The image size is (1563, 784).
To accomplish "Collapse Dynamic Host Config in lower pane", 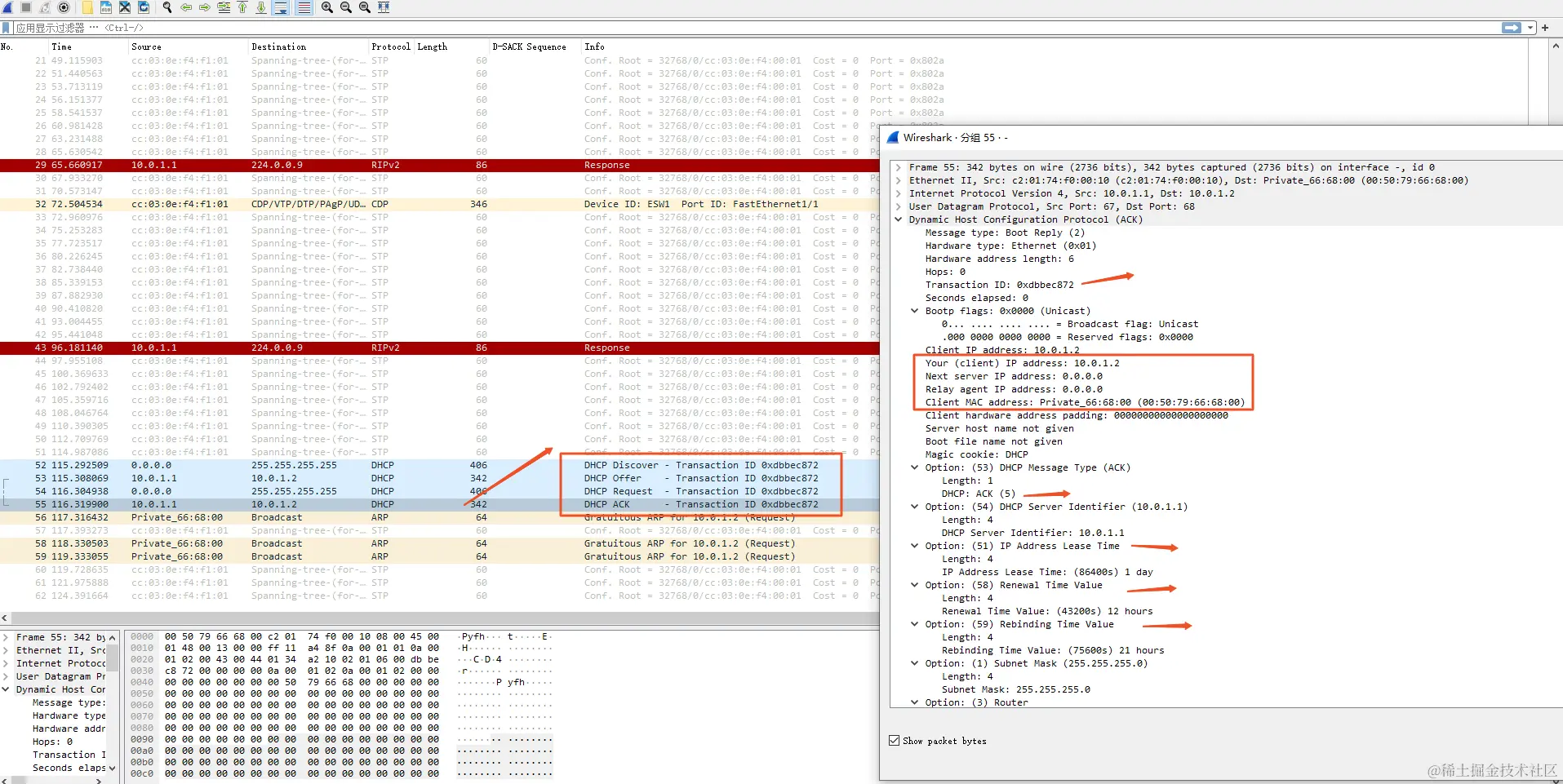I will [6, 689].
